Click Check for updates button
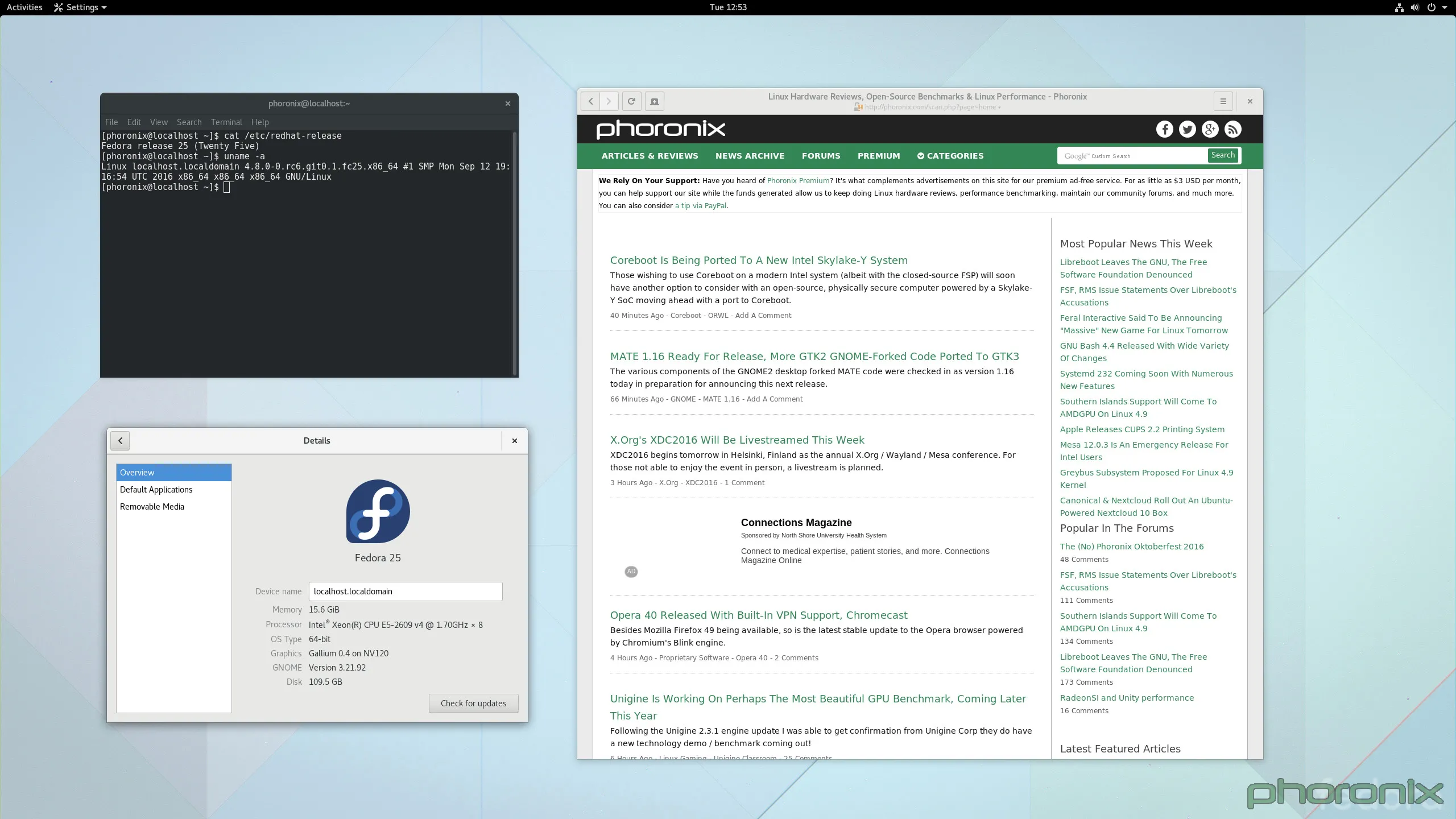Screen dimensions: 1456x819 point(474,704)
